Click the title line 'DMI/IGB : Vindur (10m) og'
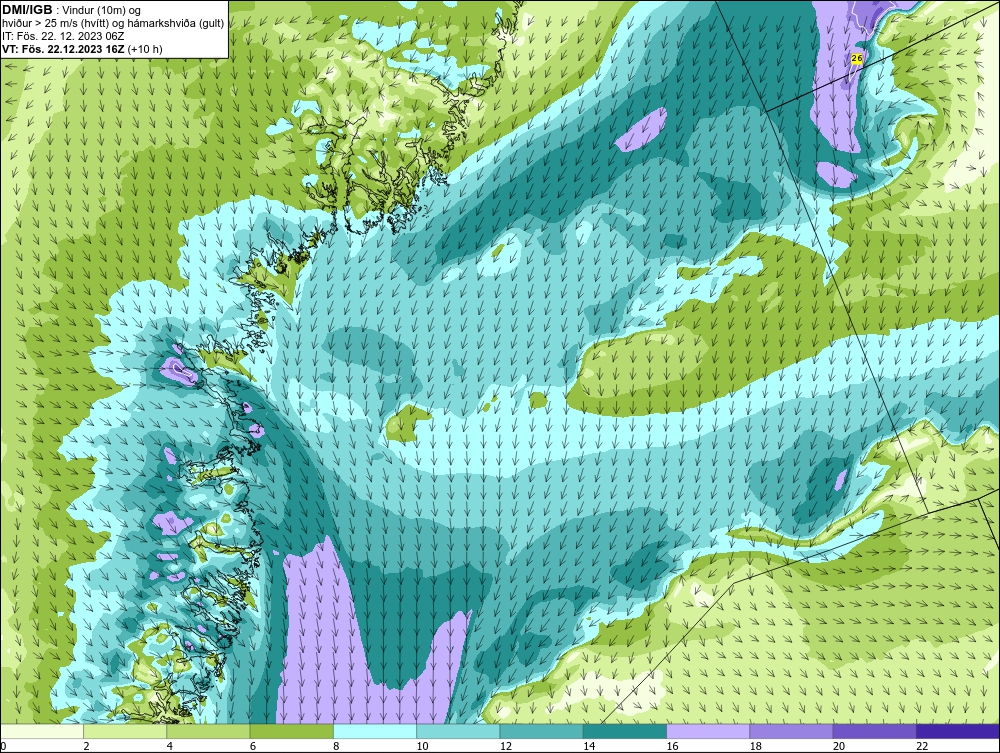 coord(72,10)
